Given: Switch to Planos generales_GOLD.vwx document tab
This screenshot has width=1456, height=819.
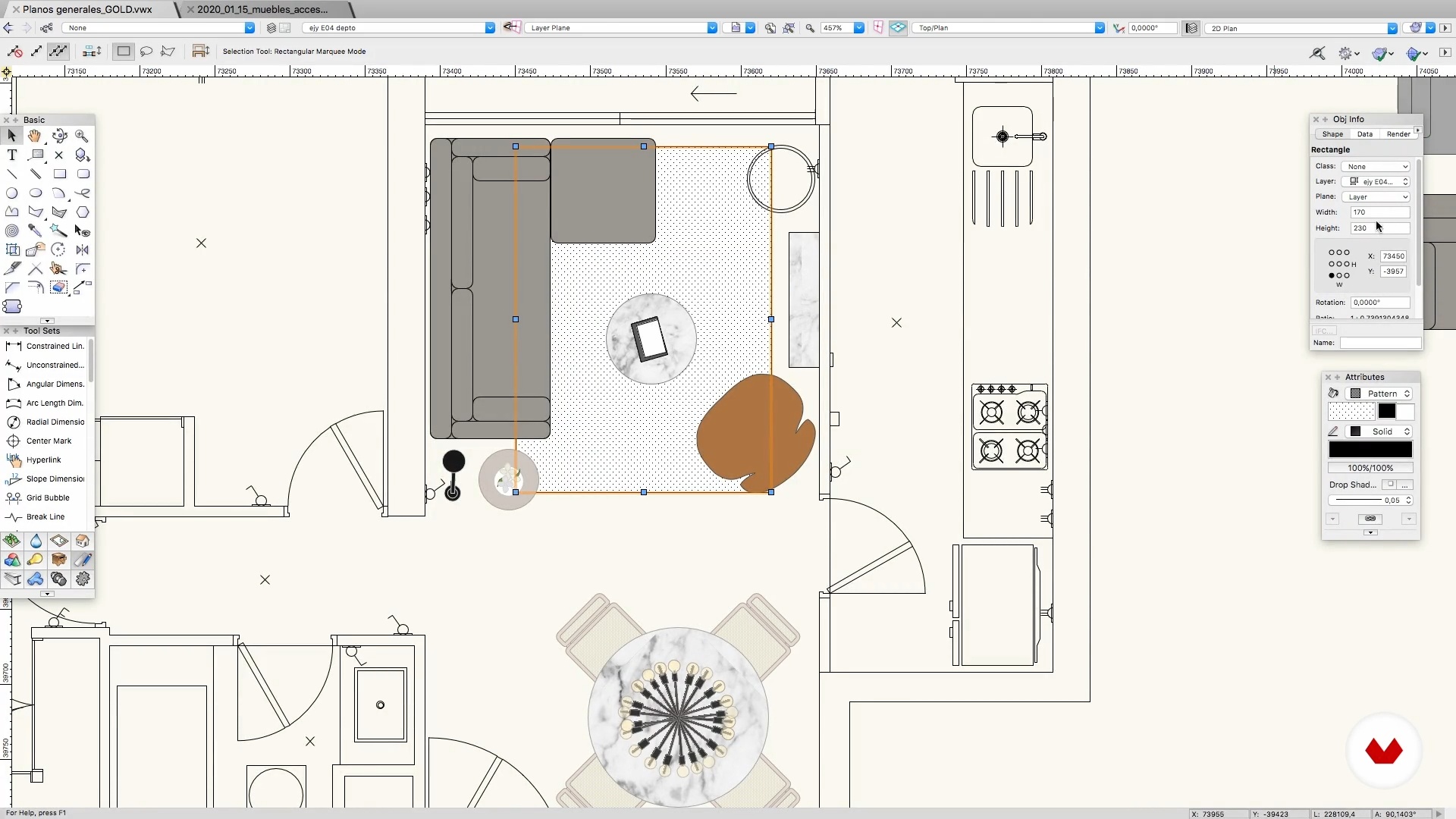Looking at the screenshot, I should [x=87, y=9].
